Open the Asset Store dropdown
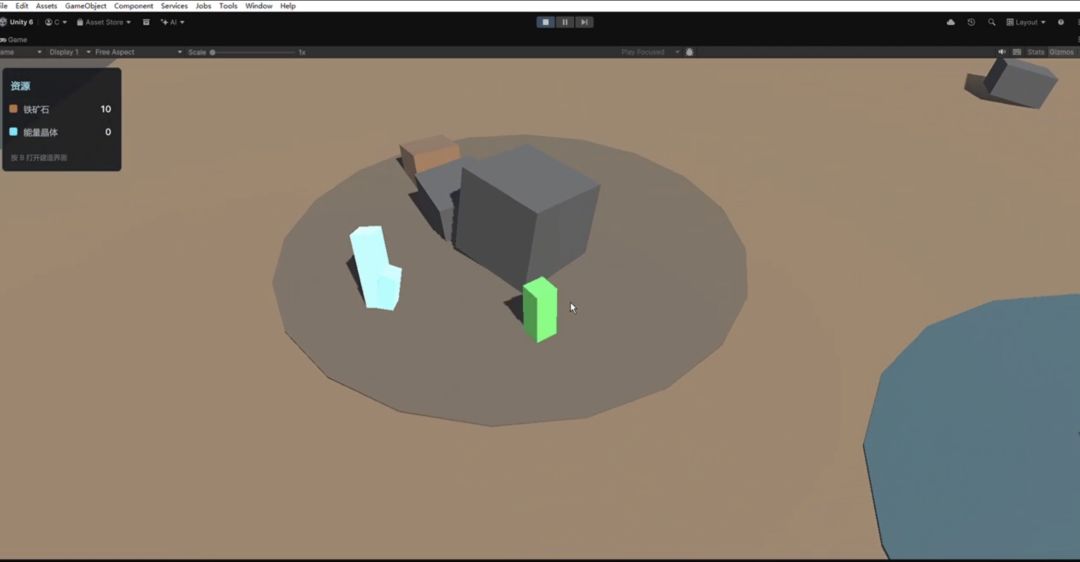 pos(103,22)
